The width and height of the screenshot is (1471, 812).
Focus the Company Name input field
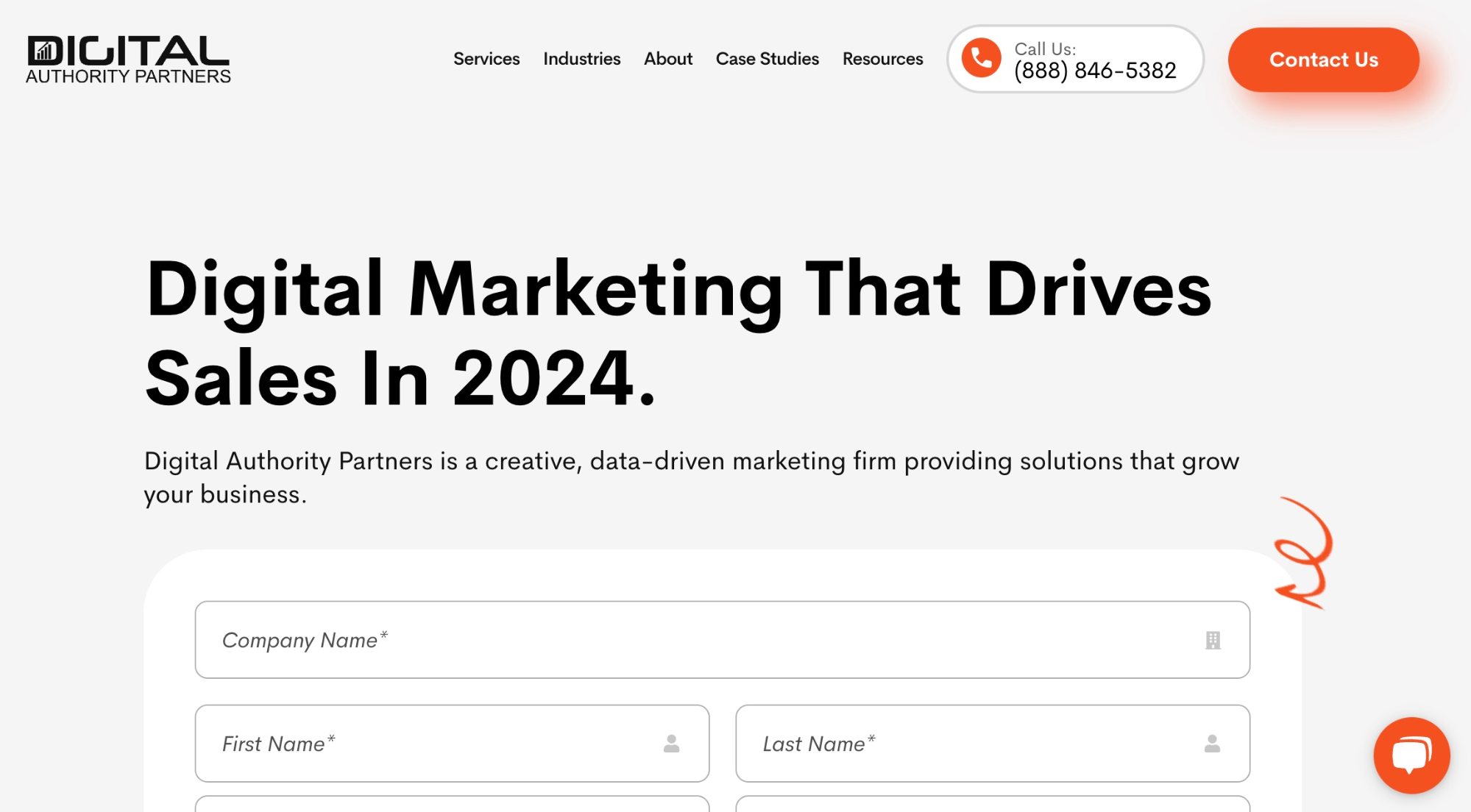722,640
